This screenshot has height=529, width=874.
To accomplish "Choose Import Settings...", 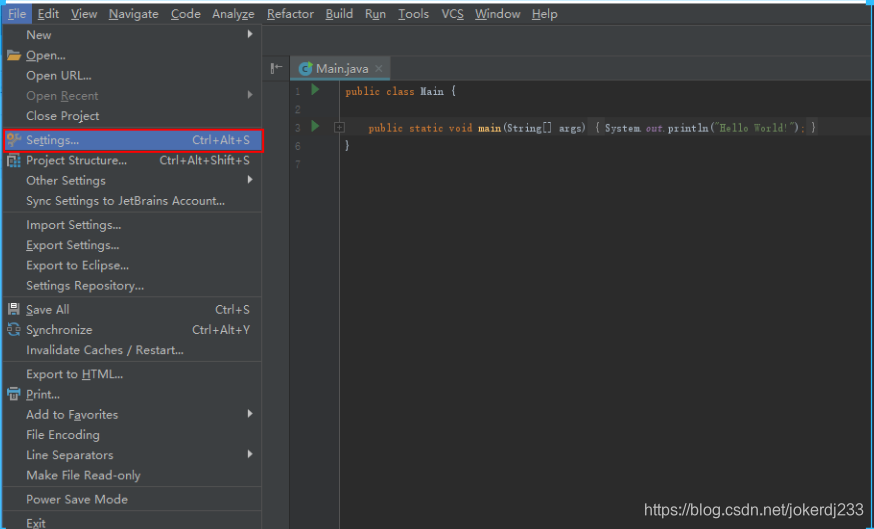I will [132, 225].
